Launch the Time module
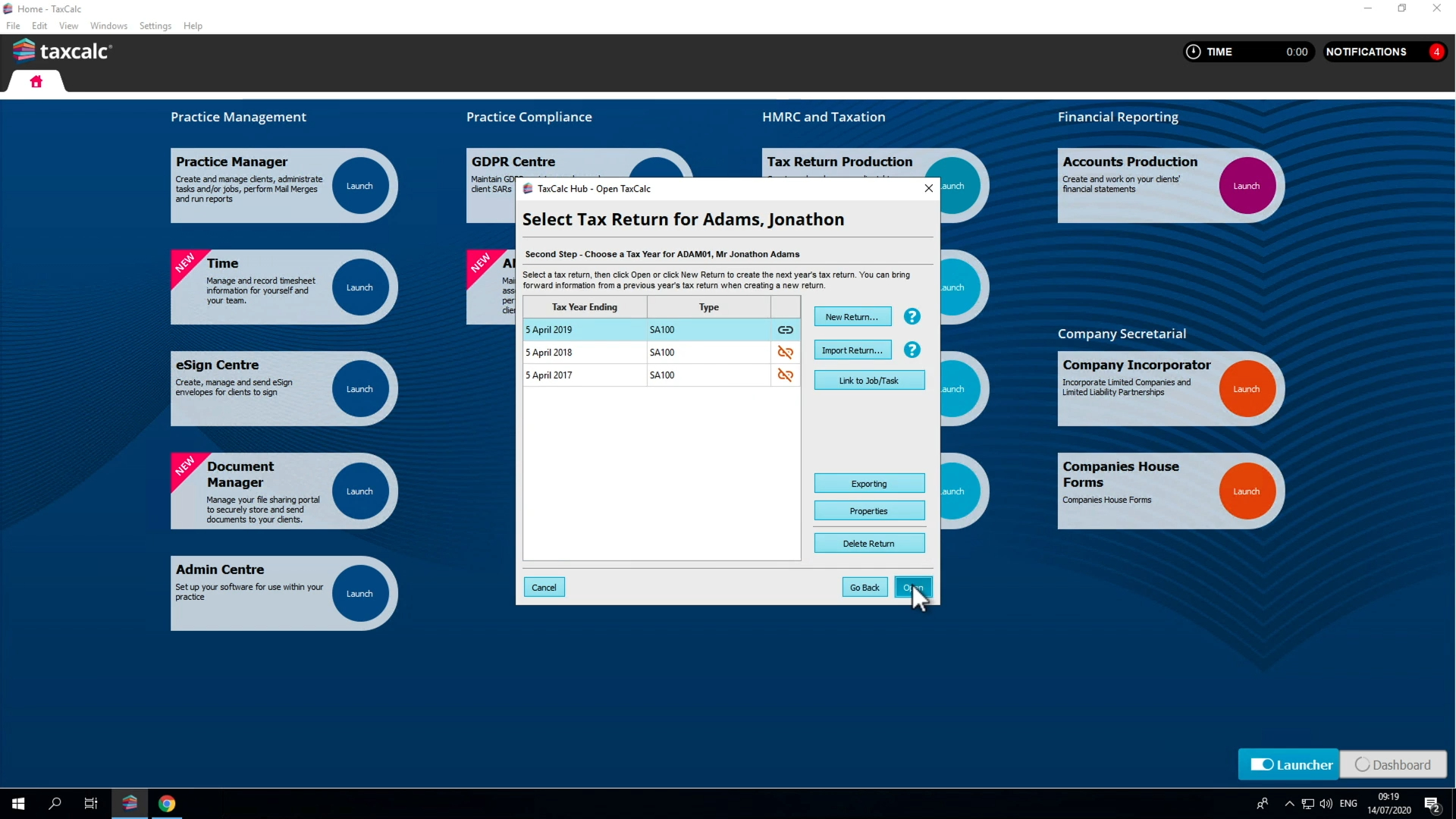Screen dimensions: 1456x819 click(359, 287)
